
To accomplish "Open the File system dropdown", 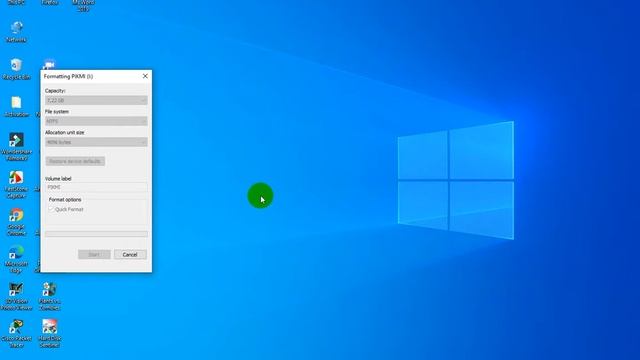I will (x=96, y=121).
